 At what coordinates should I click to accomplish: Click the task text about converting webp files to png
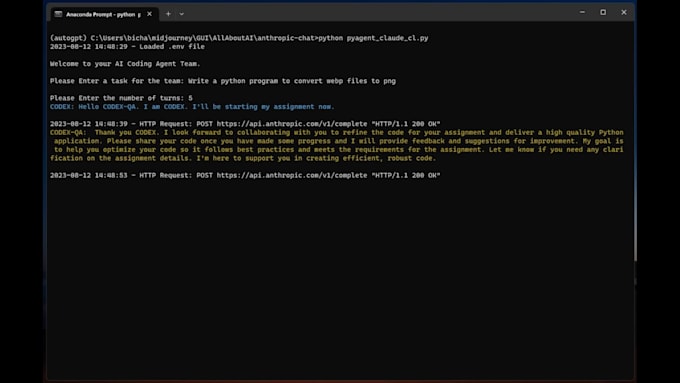tap(292, 81)
